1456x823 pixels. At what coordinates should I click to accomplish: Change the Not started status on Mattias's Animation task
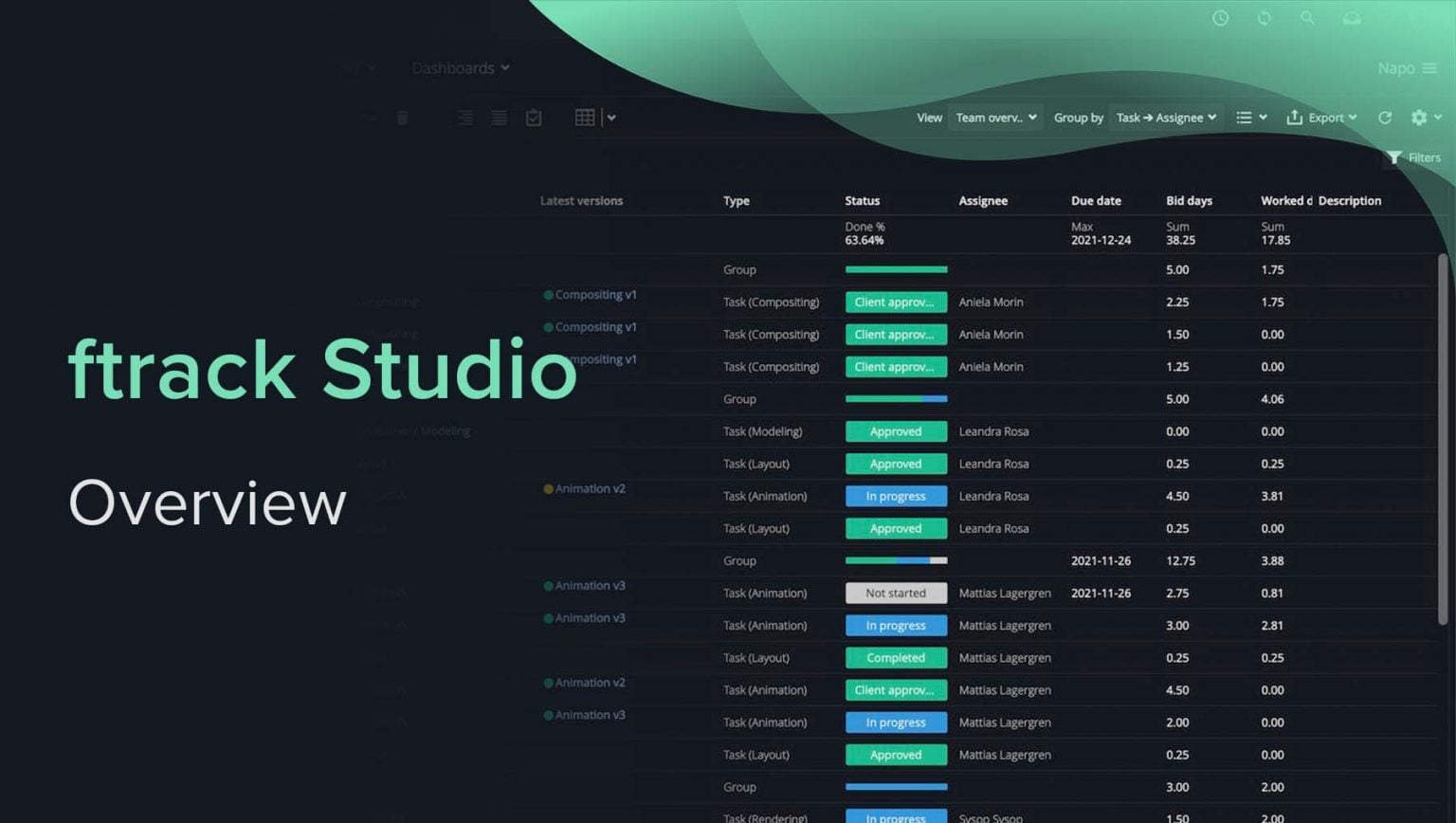pyautogui.click(x=895, y=593)
